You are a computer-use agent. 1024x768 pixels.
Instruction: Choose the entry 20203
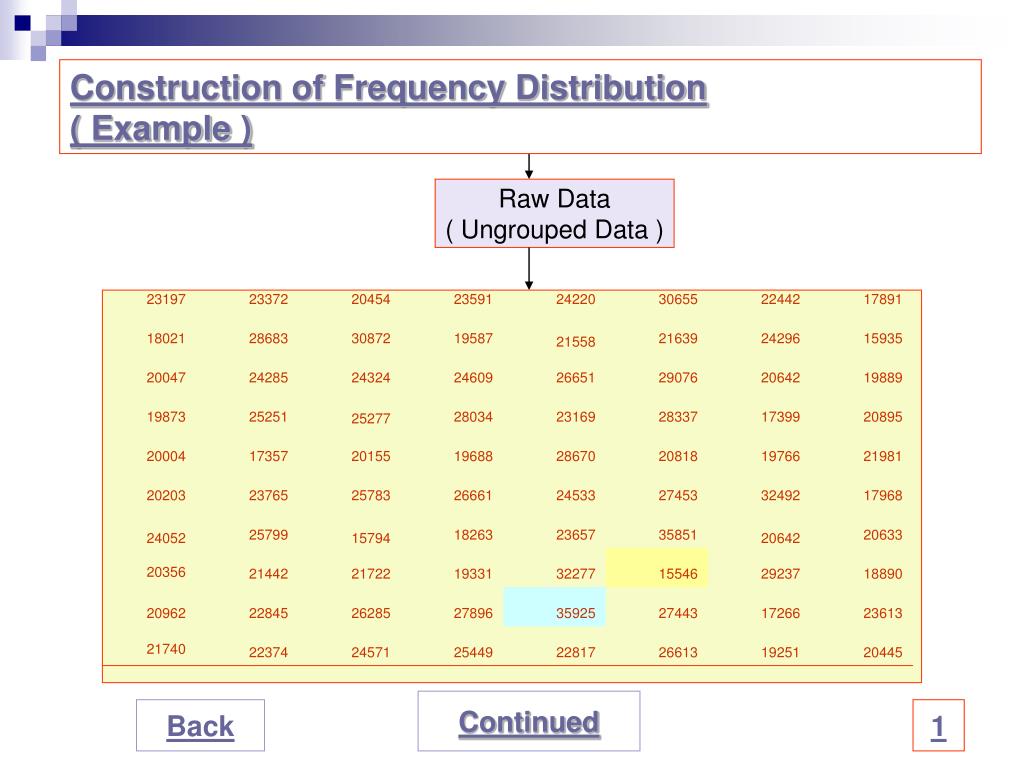click(166, 496)
